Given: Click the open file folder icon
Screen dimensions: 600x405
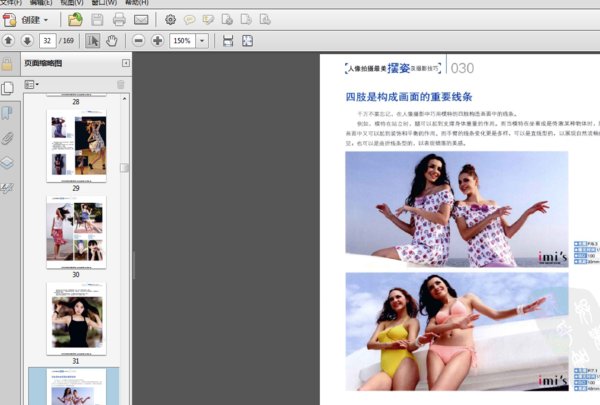Looking at the screenshot, I should pos(75,19).
